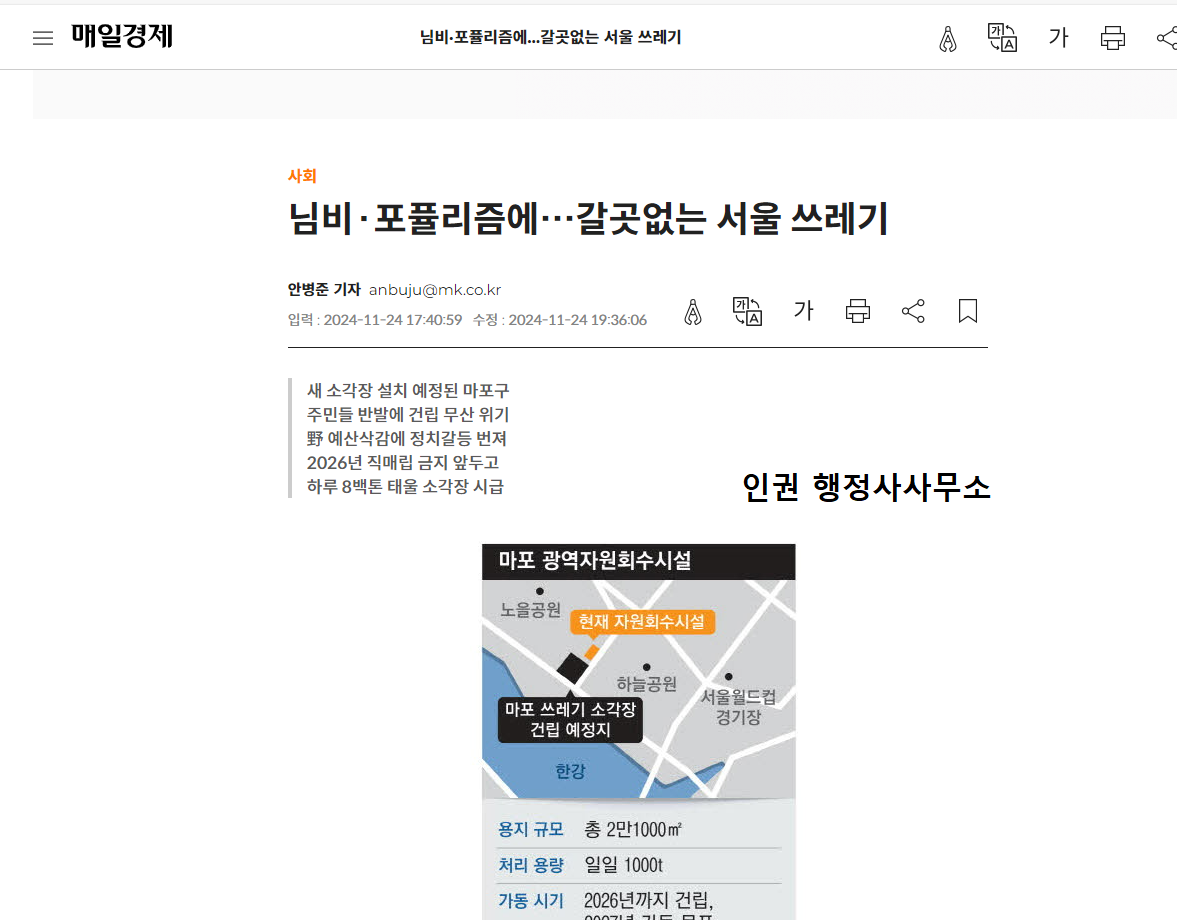Click input timestamp 2024-11-24 17:40:59
The width and height of the screenshot is (1177, 920).
click(x=393, y=320)
